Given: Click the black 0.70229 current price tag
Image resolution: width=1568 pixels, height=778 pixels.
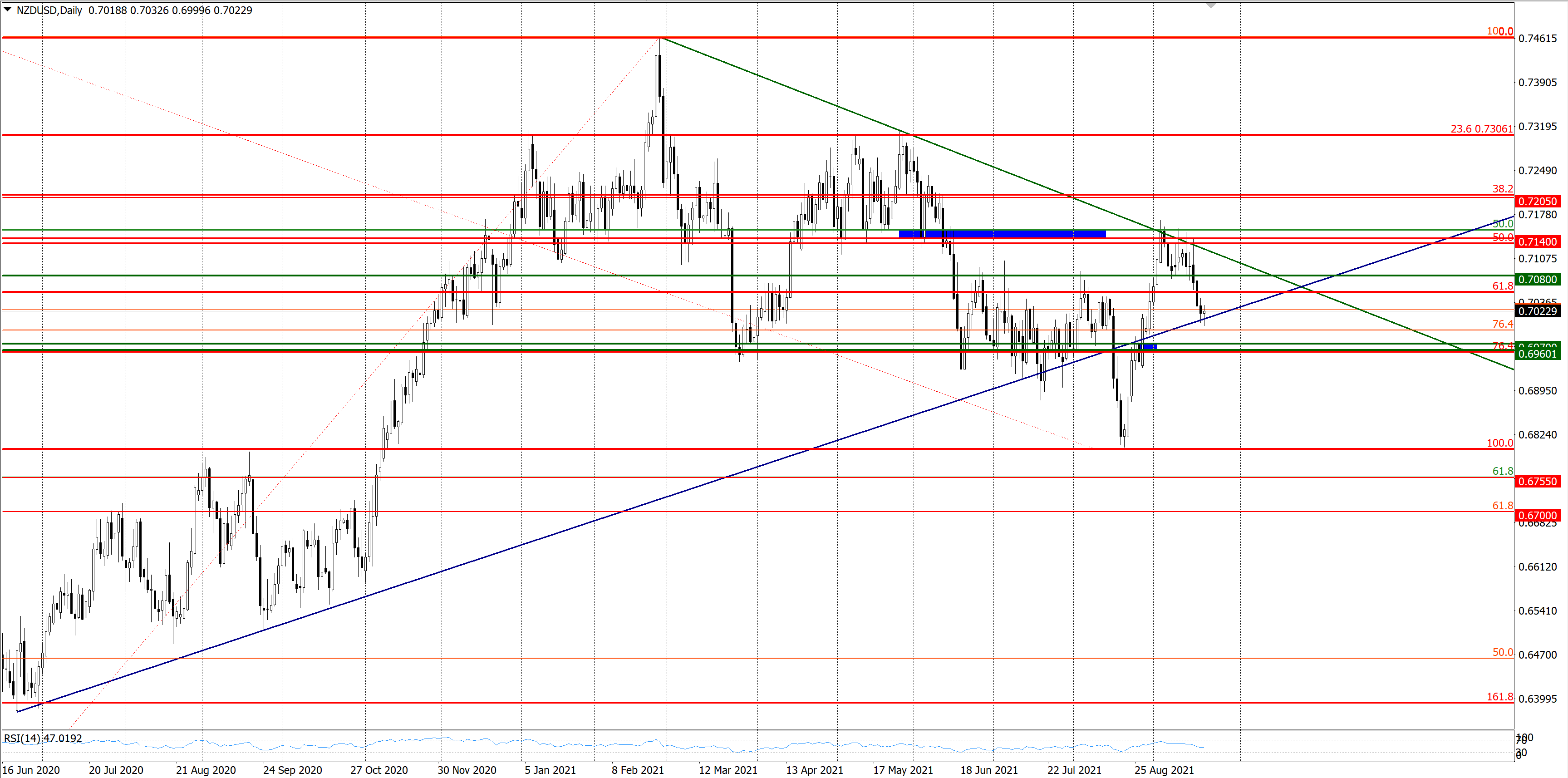Looking at the screenshot, I should click(x=1537, y=312).
